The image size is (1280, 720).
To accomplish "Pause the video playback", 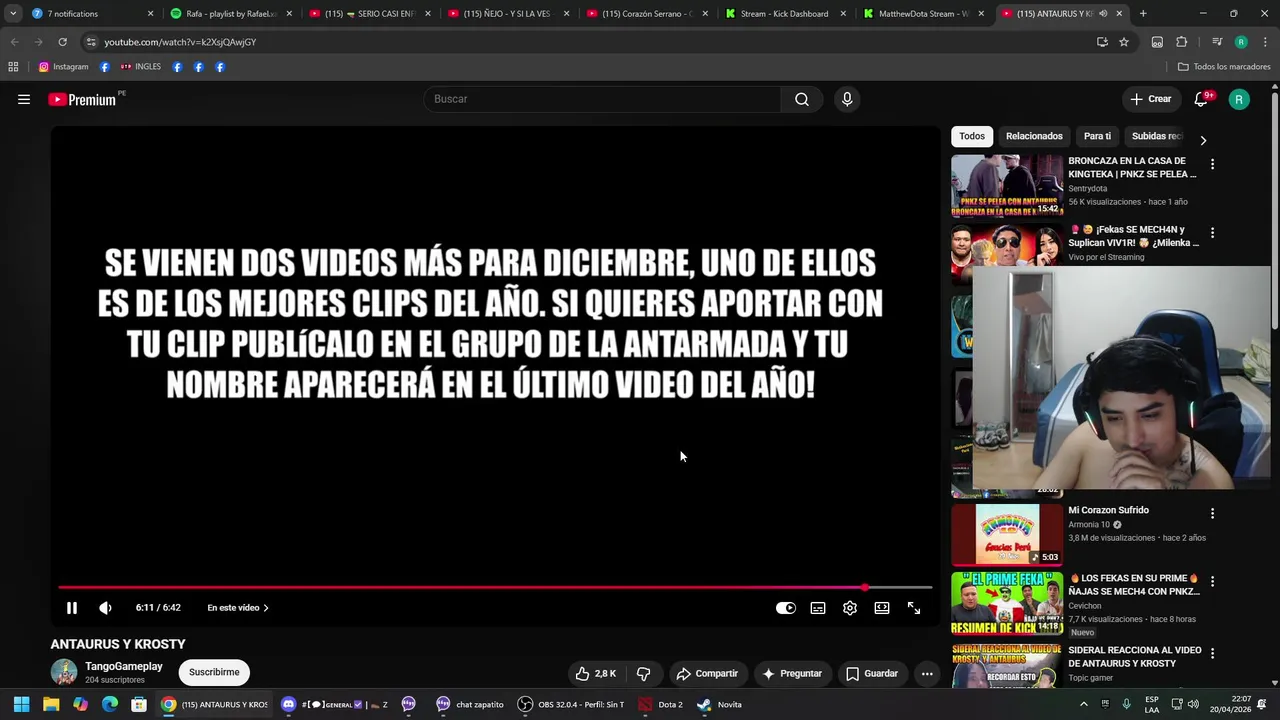I will [72, 608].
